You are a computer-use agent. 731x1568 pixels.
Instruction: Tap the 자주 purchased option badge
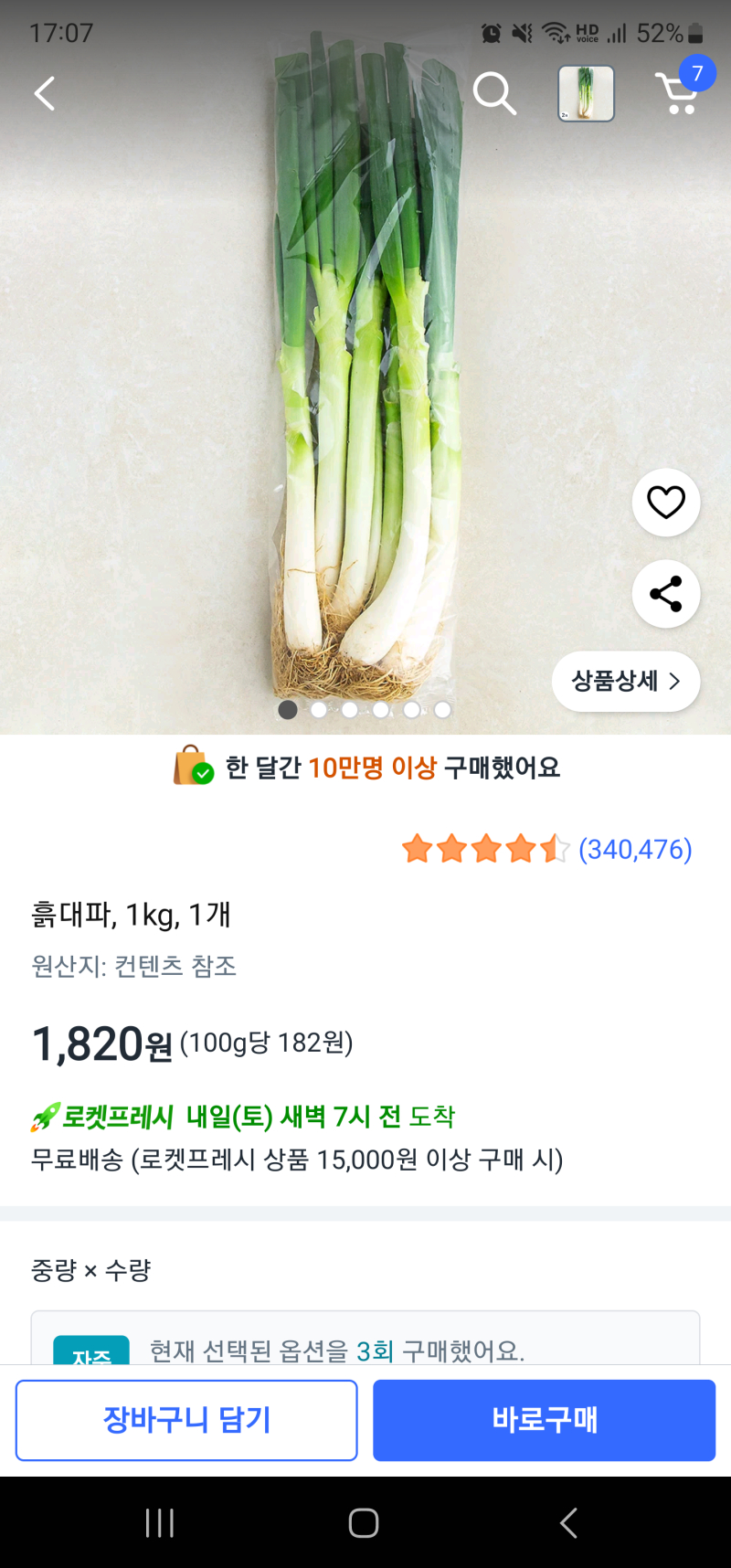click(91, 1352)
